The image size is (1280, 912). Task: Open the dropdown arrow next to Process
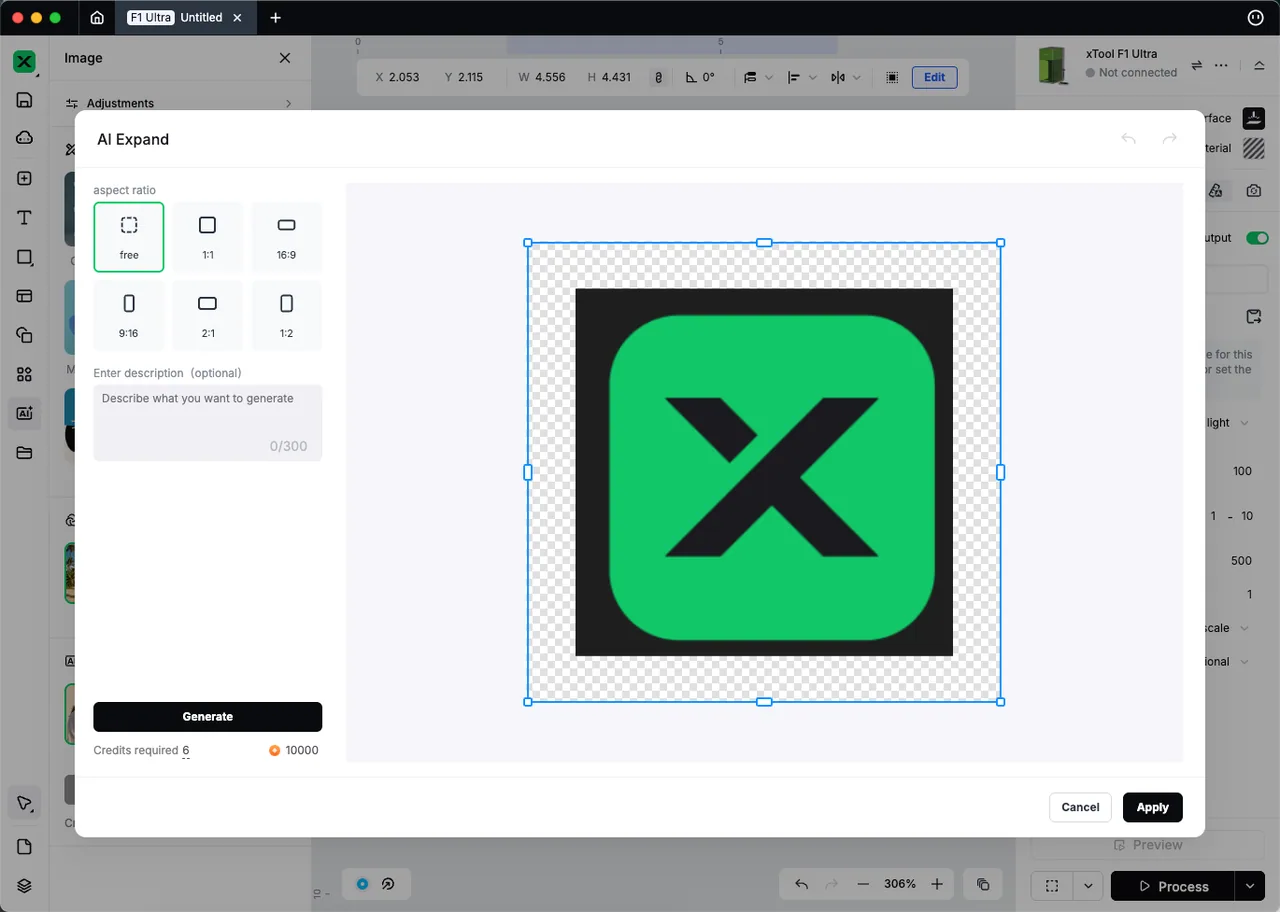(1248, 886)
